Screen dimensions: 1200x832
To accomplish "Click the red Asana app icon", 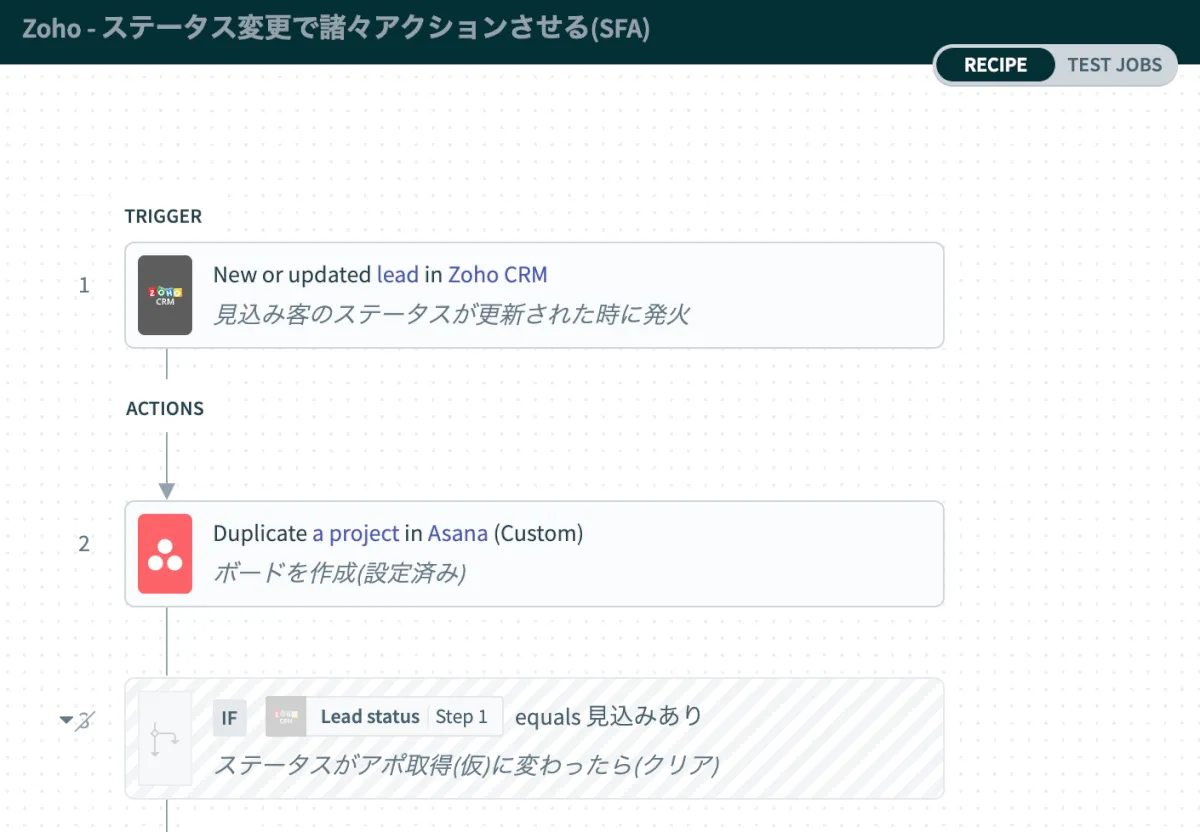I will click(165, 554).
